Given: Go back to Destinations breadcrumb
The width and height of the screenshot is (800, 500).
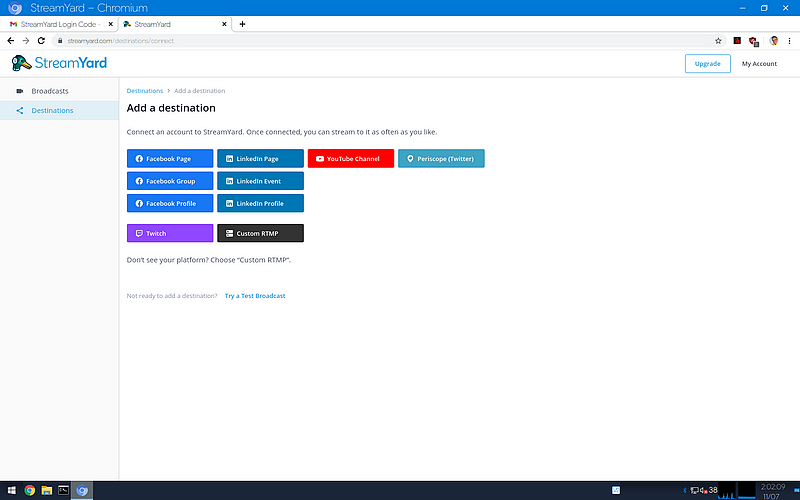Looking at the screenshot, I should 145,91.
